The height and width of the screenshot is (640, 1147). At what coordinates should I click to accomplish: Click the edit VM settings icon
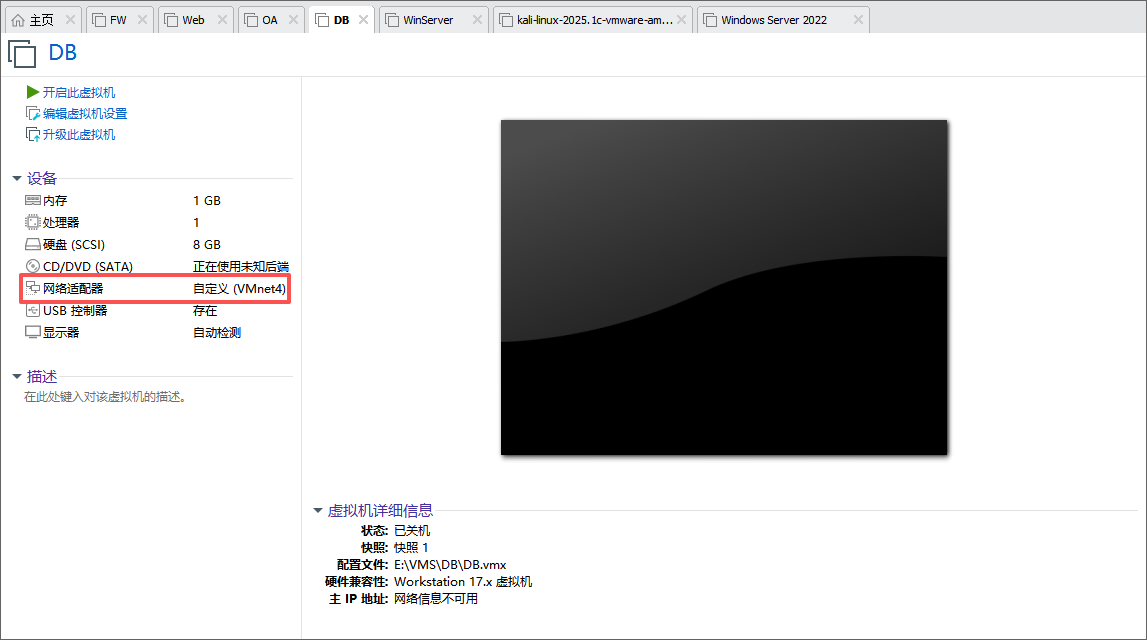pyautogui.click(x=32, y=113)
